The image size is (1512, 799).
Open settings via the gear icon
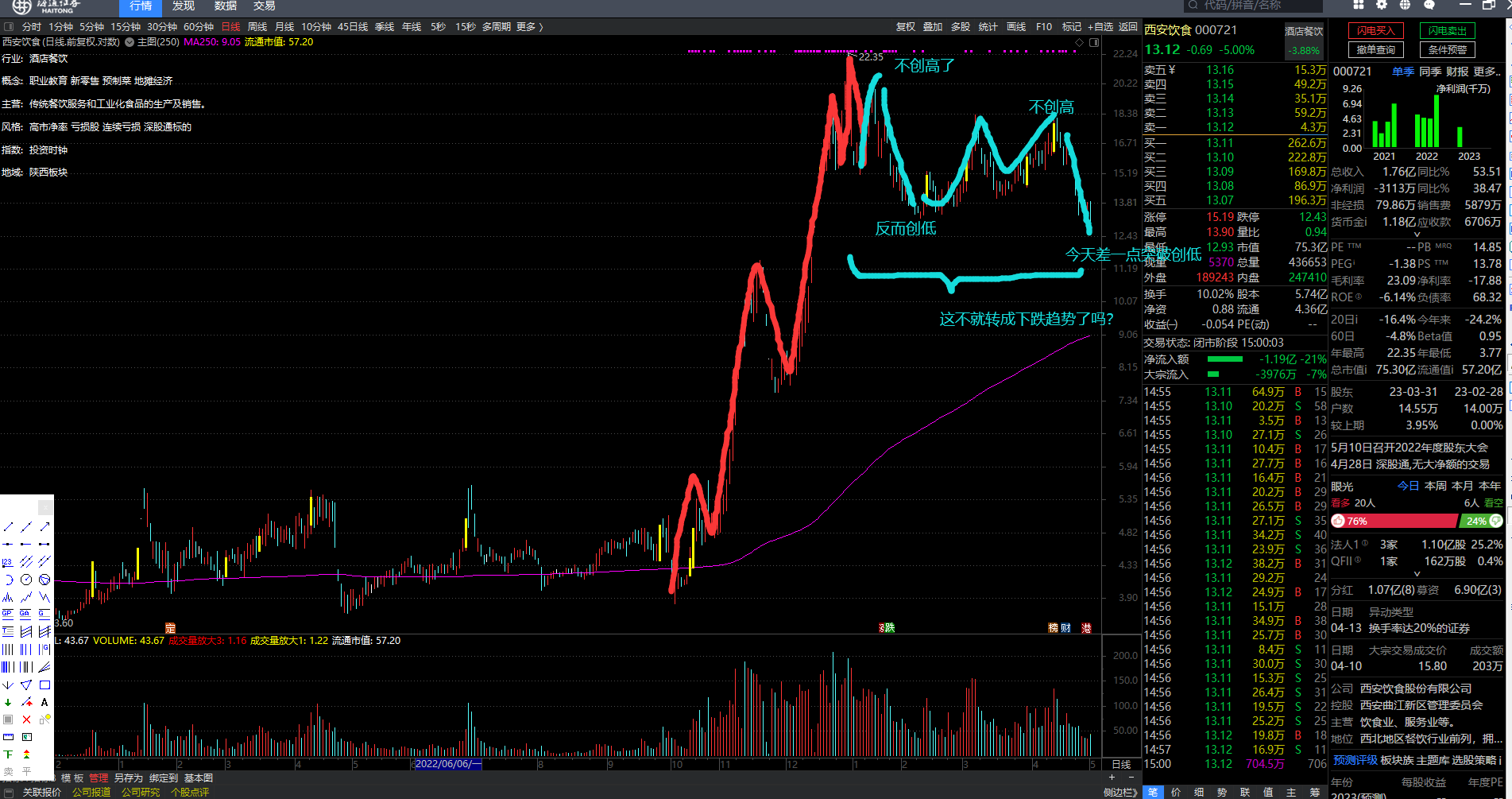click(x=1382, y=6)
